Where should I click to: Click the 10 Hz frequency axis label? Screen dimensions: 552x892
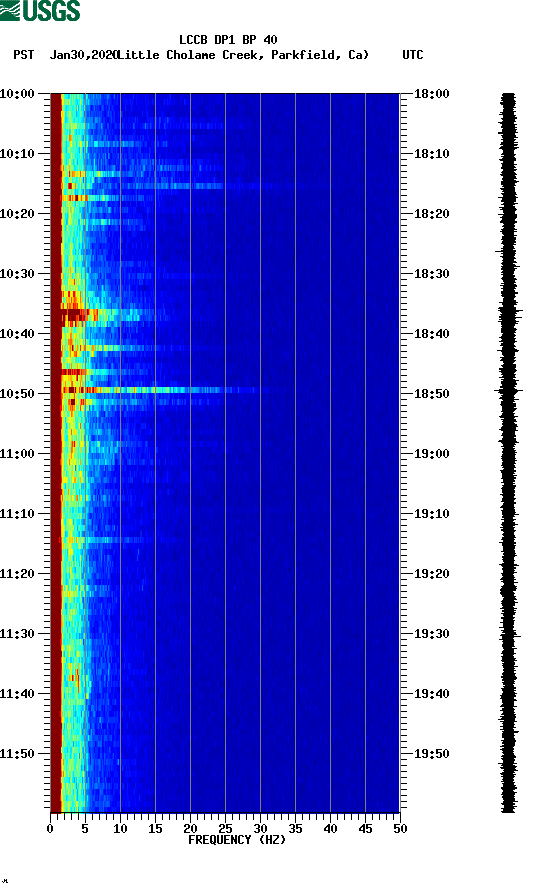tap(120, 829)
